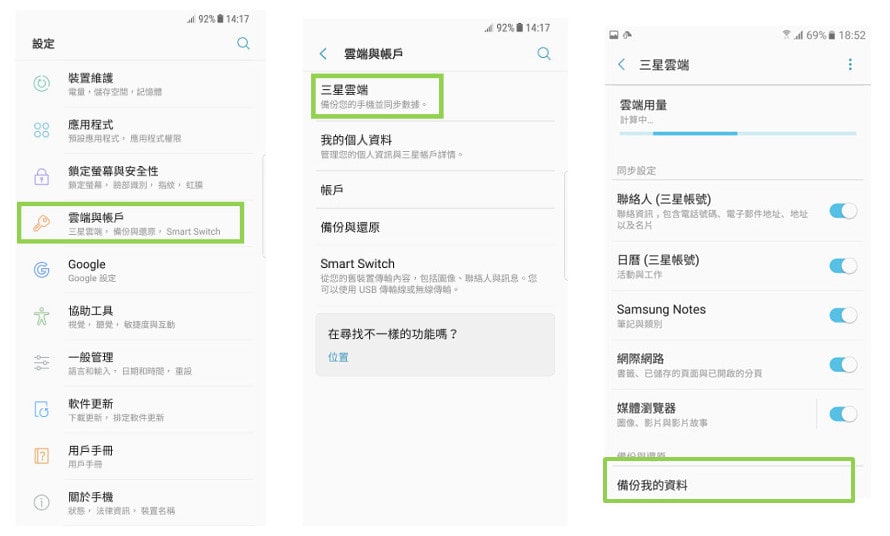This screenshot has width=890, height=536.
Task: Tap the 裝置維護 circular icon
Action: click(x=41, y=83)
